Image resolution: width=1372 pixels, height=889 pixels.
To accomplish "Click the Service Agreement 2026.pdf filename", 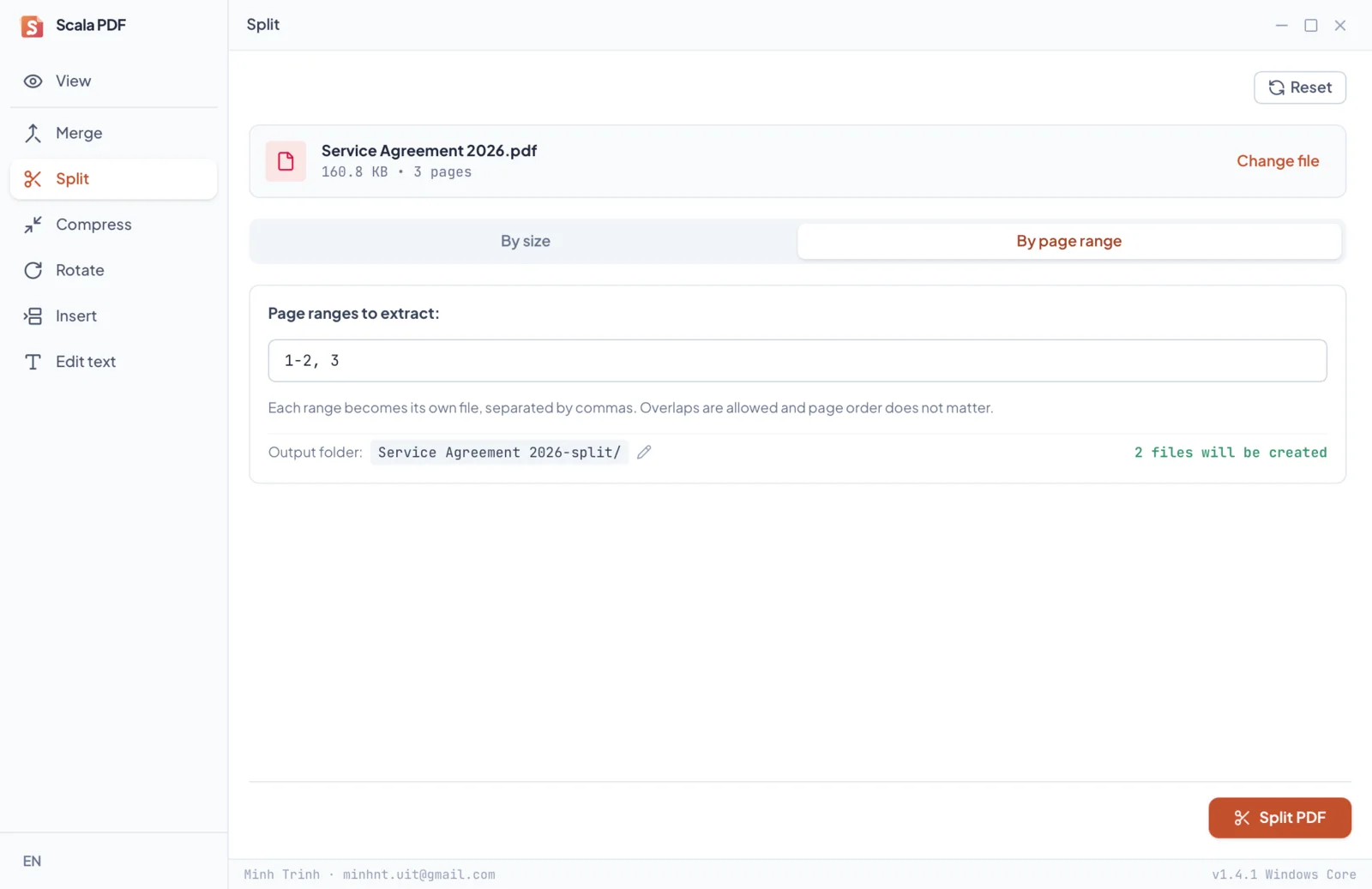I will pyautogui.click(x=429, y=151).
